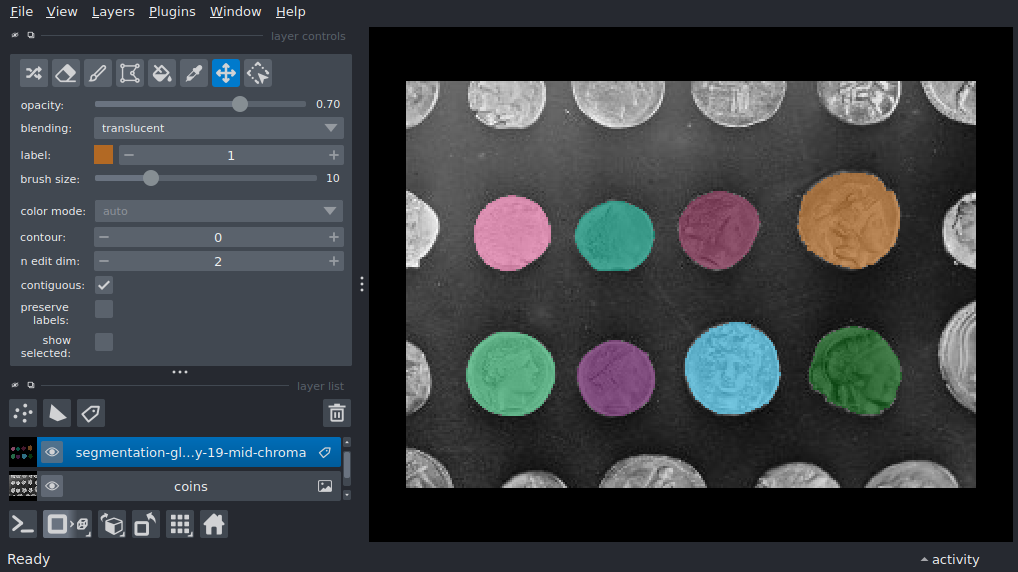Click the horizontal splitter dots below controls
The height and width of the screenshot is (572, 1018).
[180, 372]
